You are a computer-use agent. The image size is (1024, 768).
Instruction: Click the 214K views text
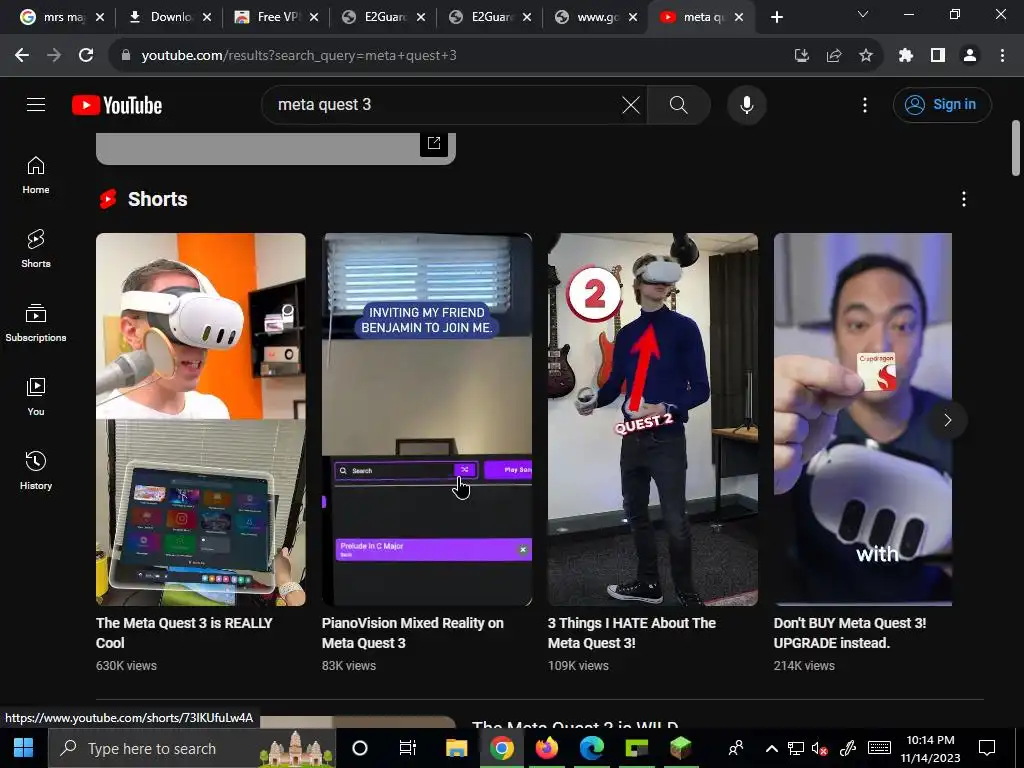tap(804, 665)
